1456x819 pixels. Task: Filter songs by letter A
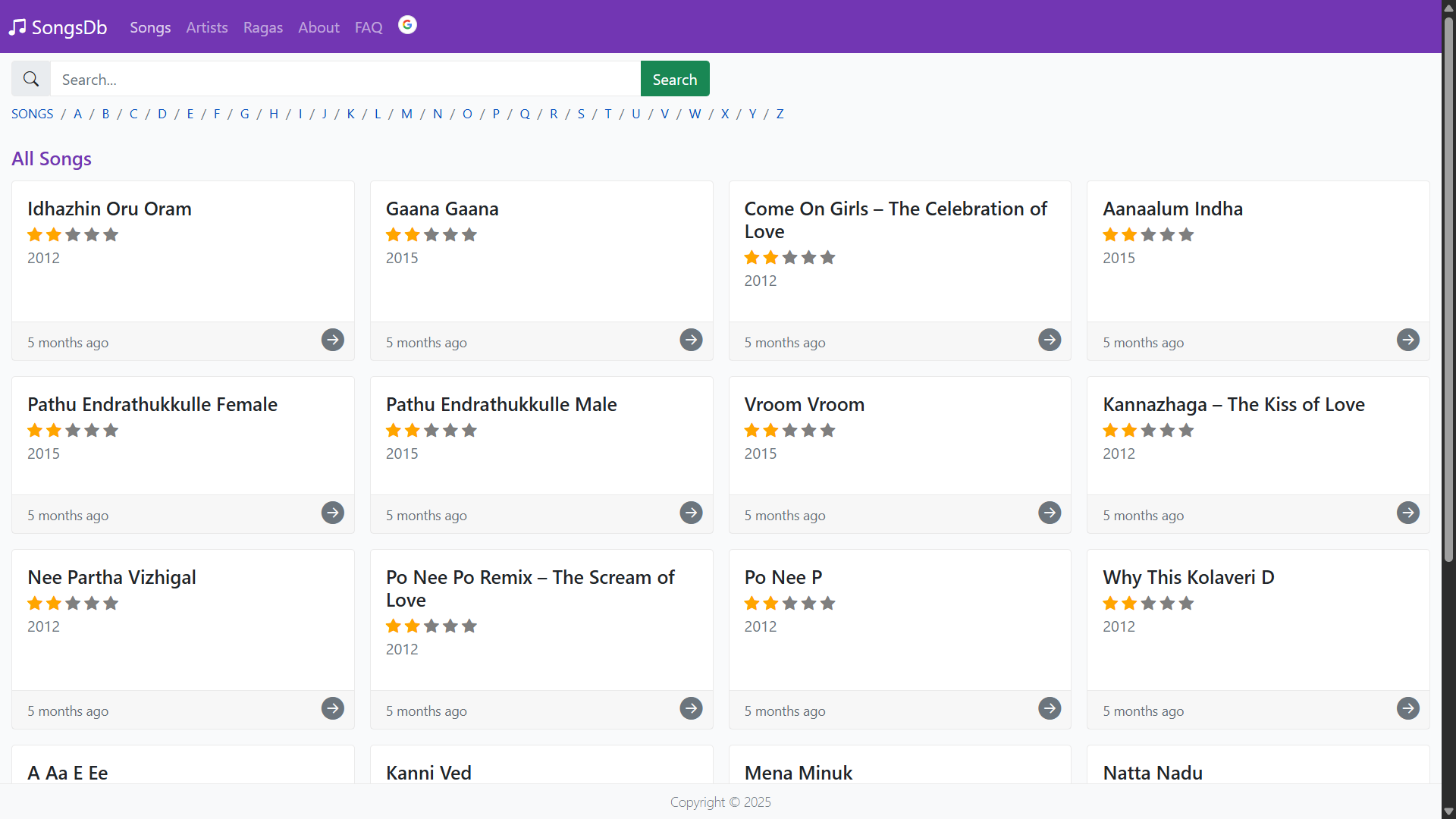tap(77, 114)
